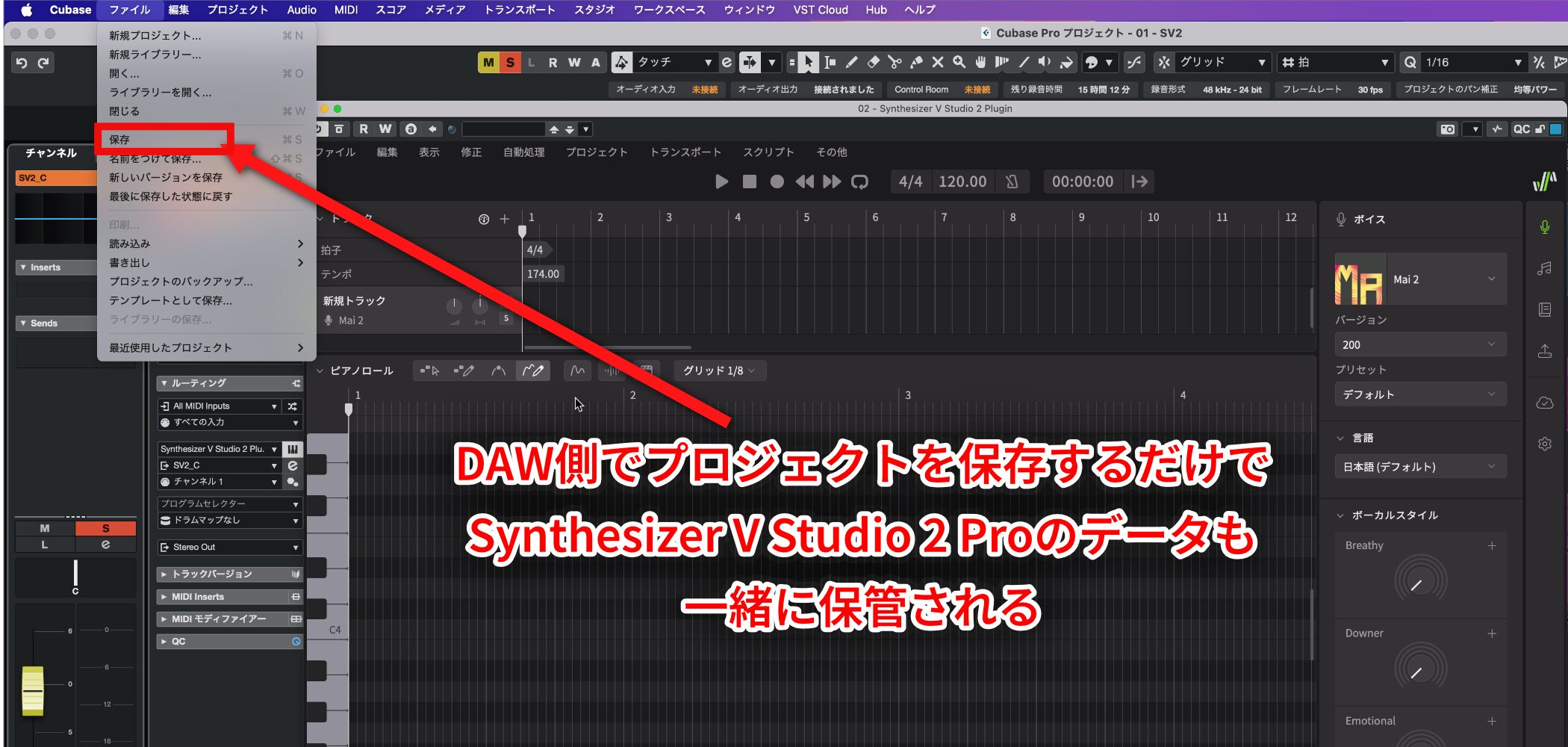Undo with the Cubase undo arrow
The image size is (1568, 747).
tap(22, 63)
